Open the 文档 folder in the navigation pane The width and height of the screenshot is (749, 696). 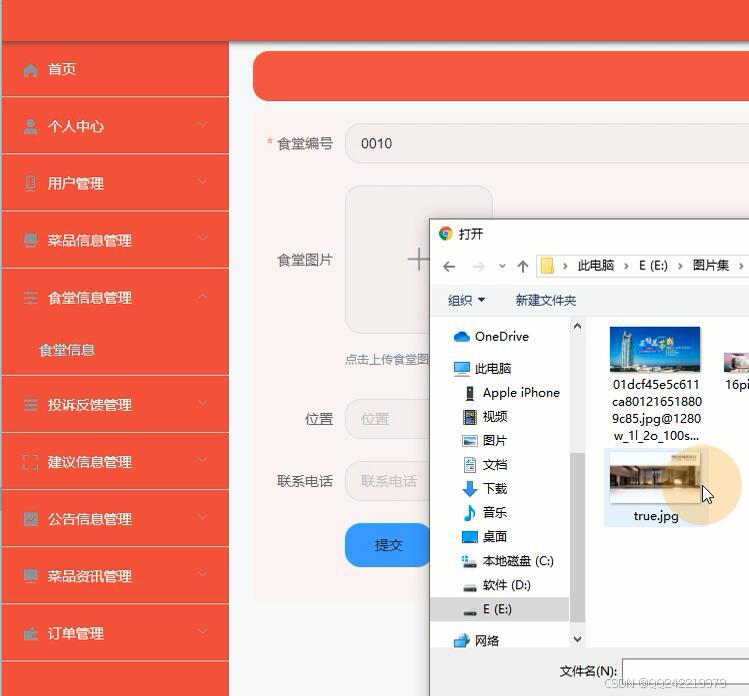pos(485,464)
